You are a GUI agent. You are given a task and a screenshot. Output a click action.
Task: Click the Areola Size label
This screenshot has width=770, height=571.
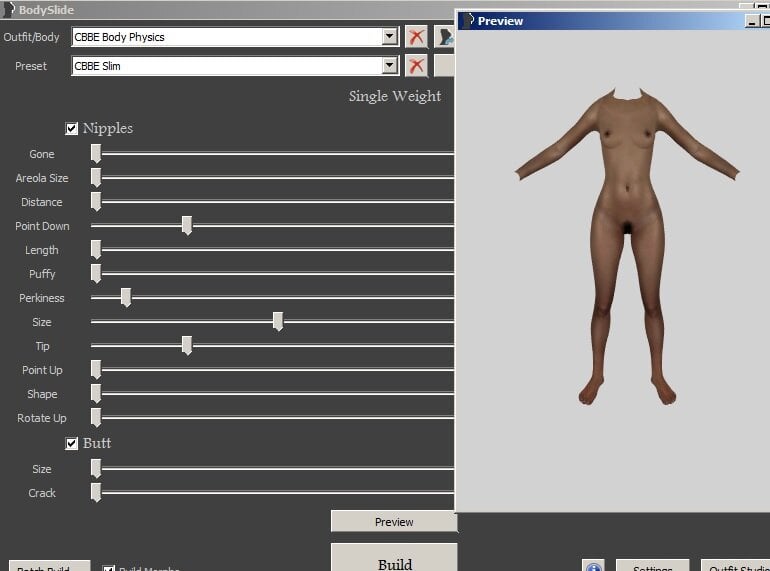tap(42, 178)
